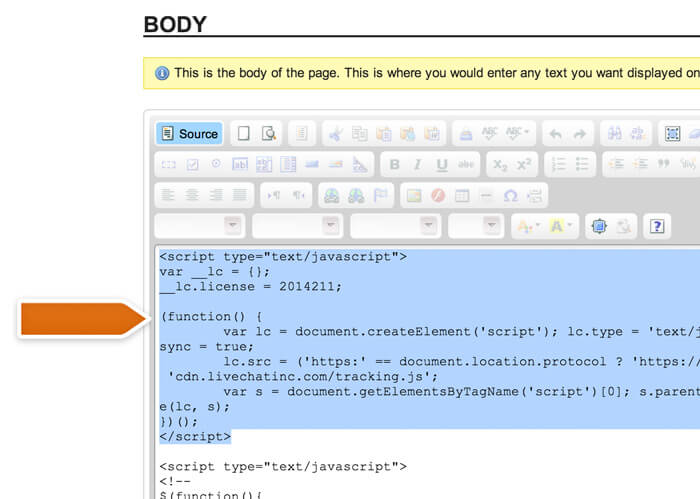Align text right
Viewport: 700px width, 499px height.
pos(216,195)
